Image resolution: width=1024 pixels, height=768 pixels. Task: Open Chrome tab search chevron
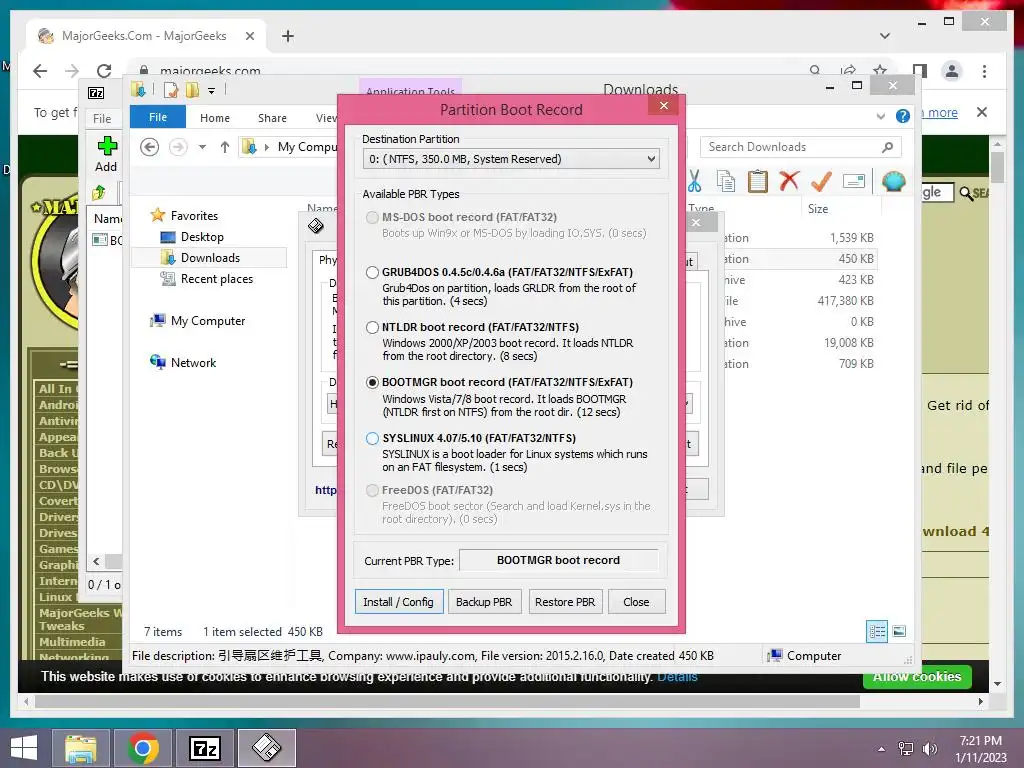tap(884, 36)
